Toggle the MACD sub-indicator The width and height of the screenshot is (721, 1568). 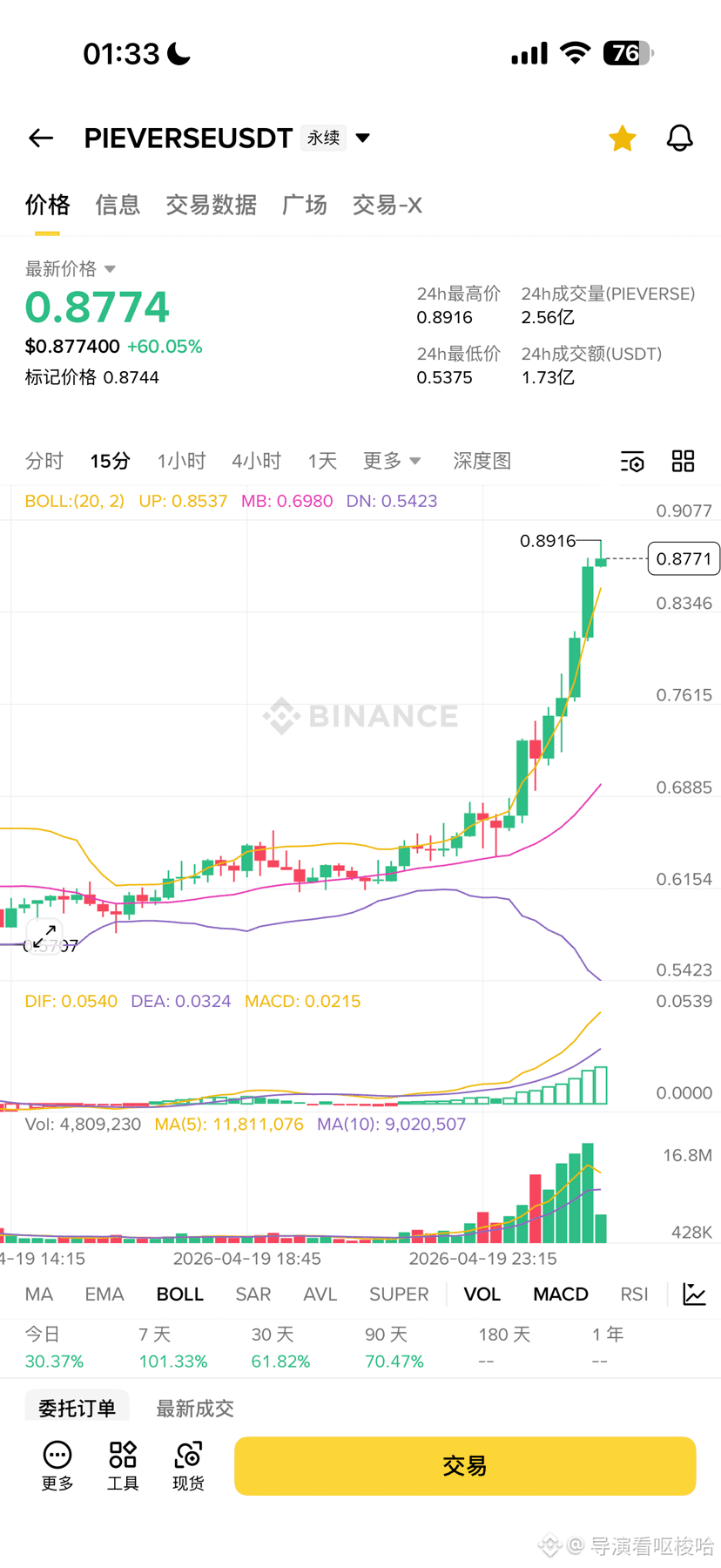click(561, 1294)
